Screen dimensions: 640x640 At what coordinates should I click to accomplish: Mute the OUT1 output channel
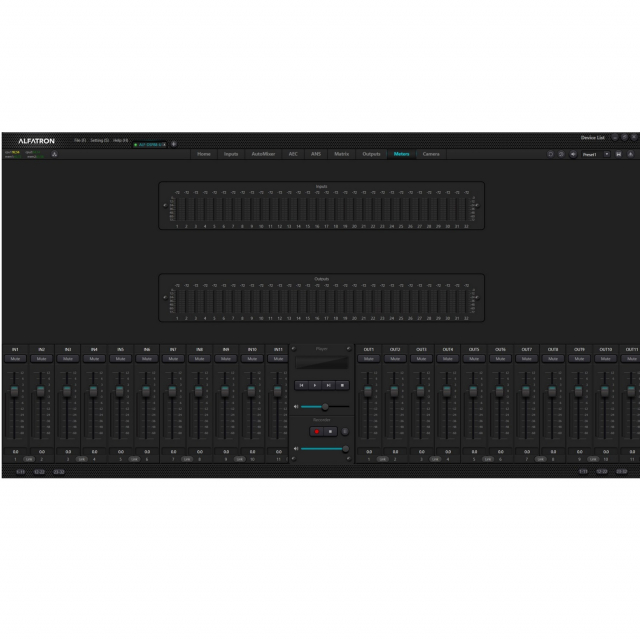coord(368,358)
